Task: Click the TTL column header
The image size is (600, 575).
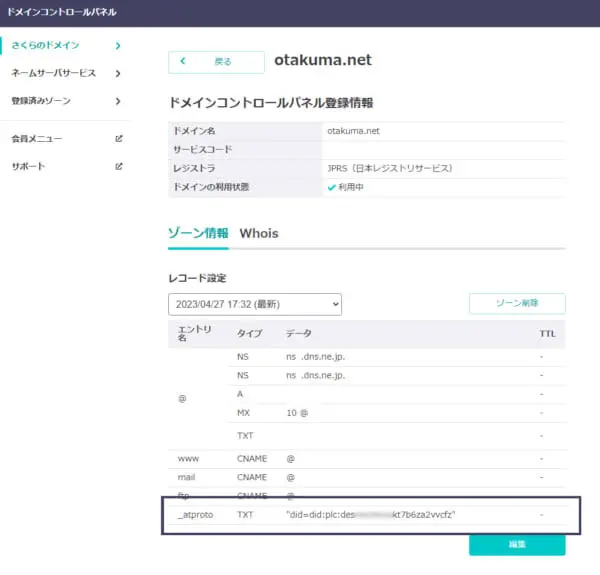Action: pos(548,334)
